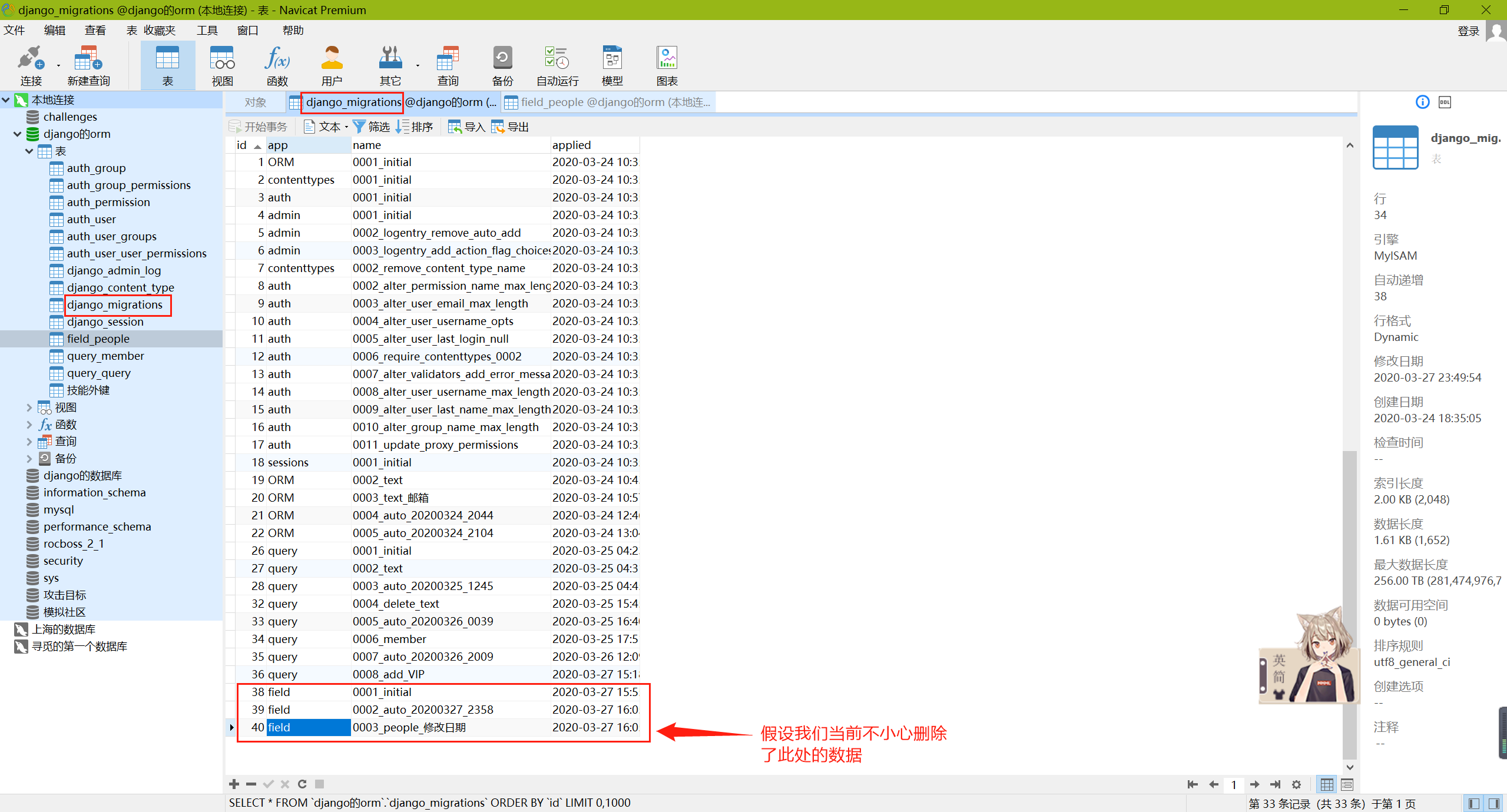The width and height of the screenshot is (1507, 812).
Task: Click the DDL icon in info panel
Action: [1445, 102]
